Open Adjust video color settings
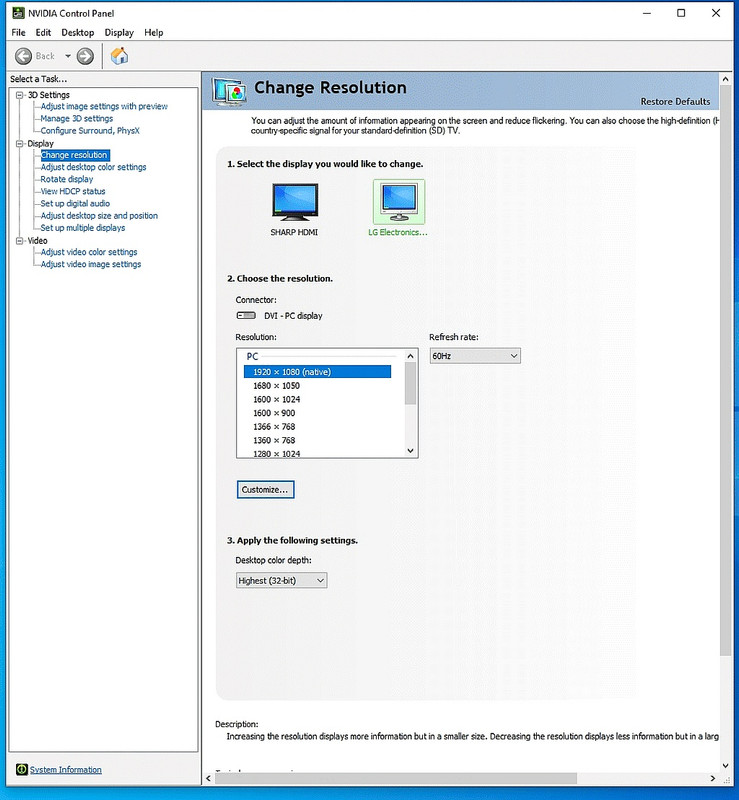This screenshot has height=800, width=739. click(89, 252)
